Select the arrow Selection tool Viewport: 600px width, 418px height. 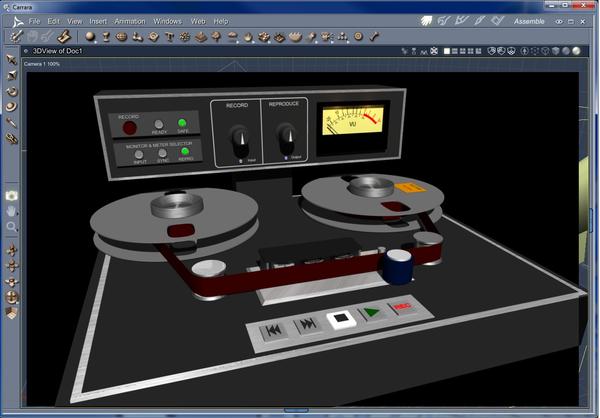(11, 59)
